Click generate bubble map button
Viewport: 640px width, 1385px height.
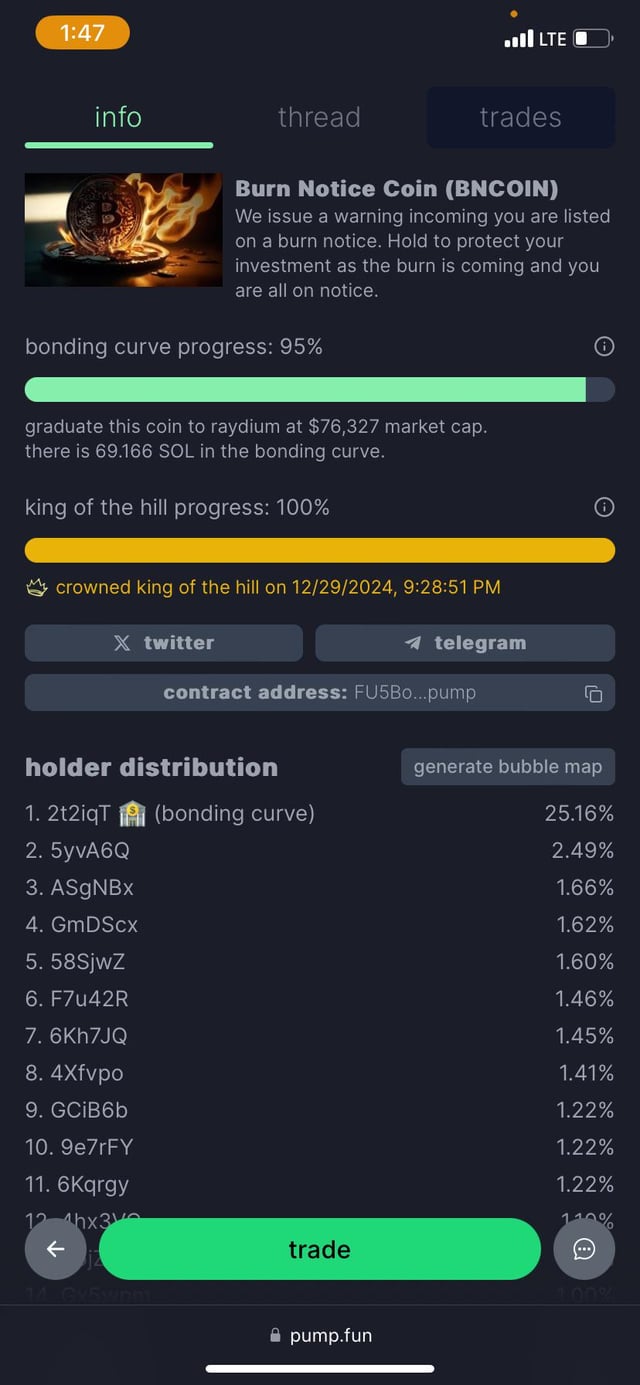pos(508,767)
